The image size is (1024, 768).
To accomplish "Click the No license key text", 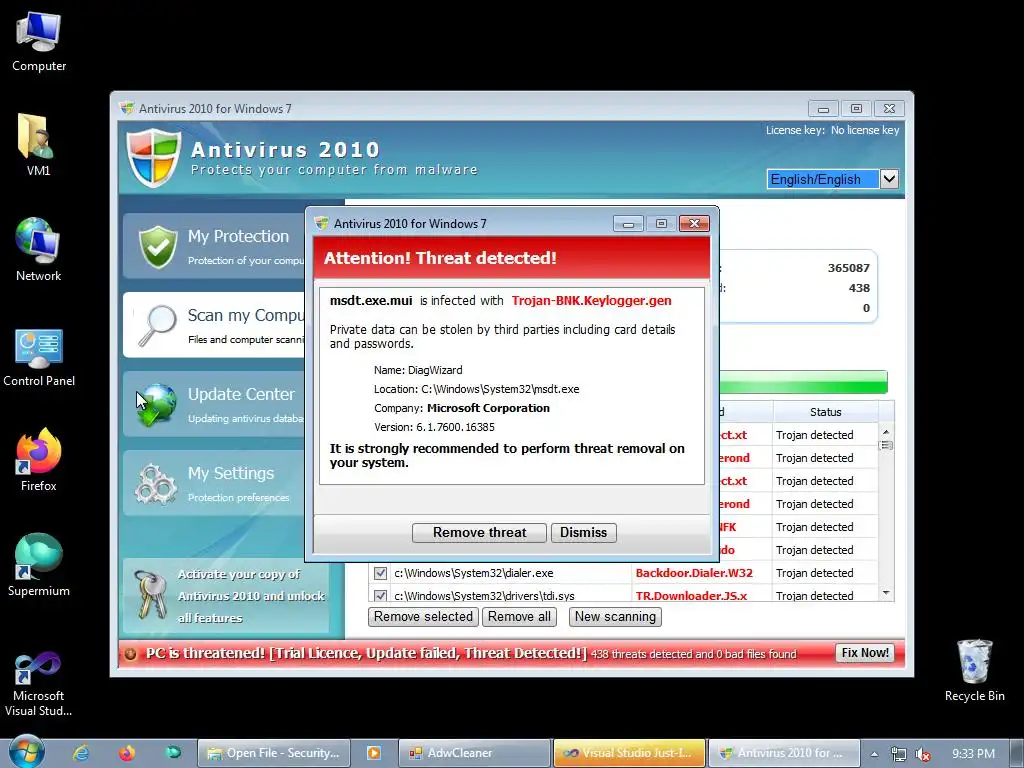I will pos(865,130).
